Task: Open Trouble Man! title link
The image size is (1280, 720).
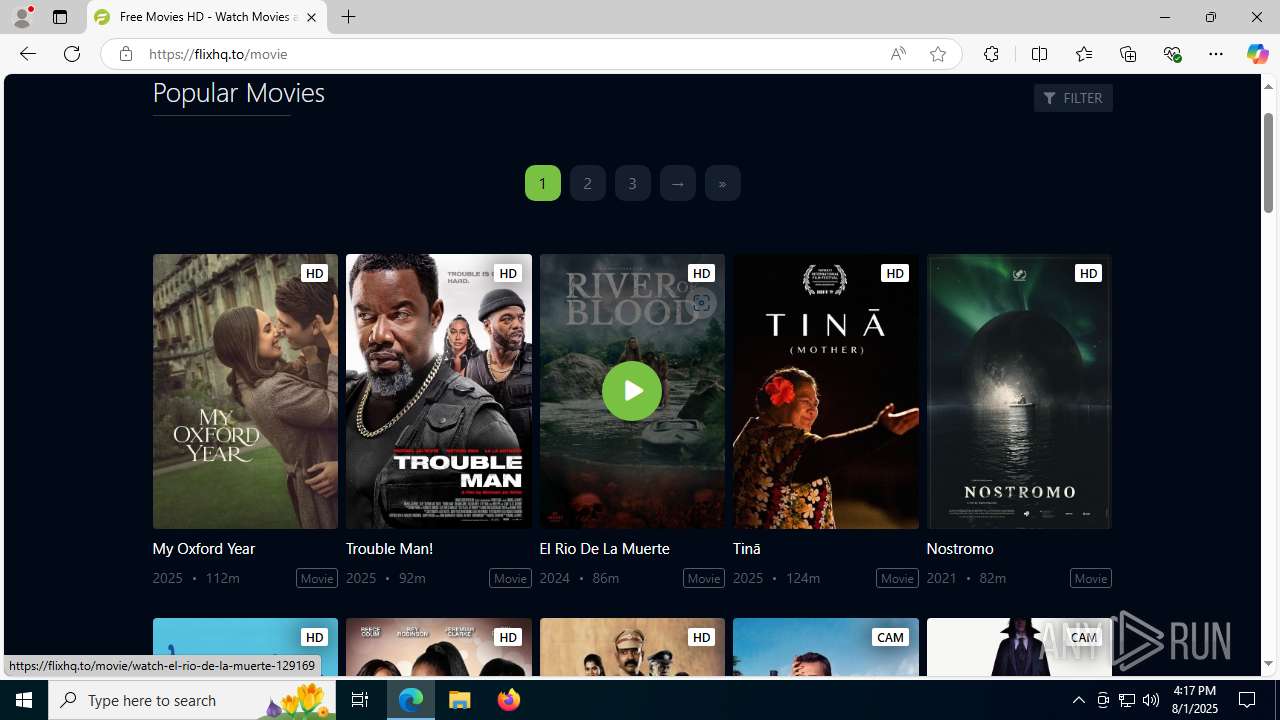Action: click(389, 548)
